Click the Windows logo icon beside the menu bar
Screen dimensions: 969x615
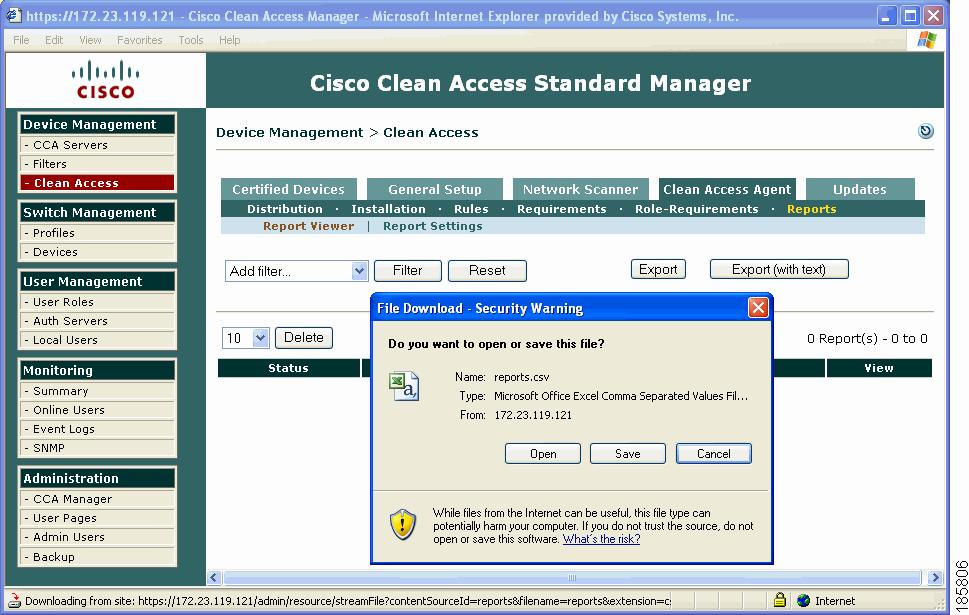click(925, 39)
